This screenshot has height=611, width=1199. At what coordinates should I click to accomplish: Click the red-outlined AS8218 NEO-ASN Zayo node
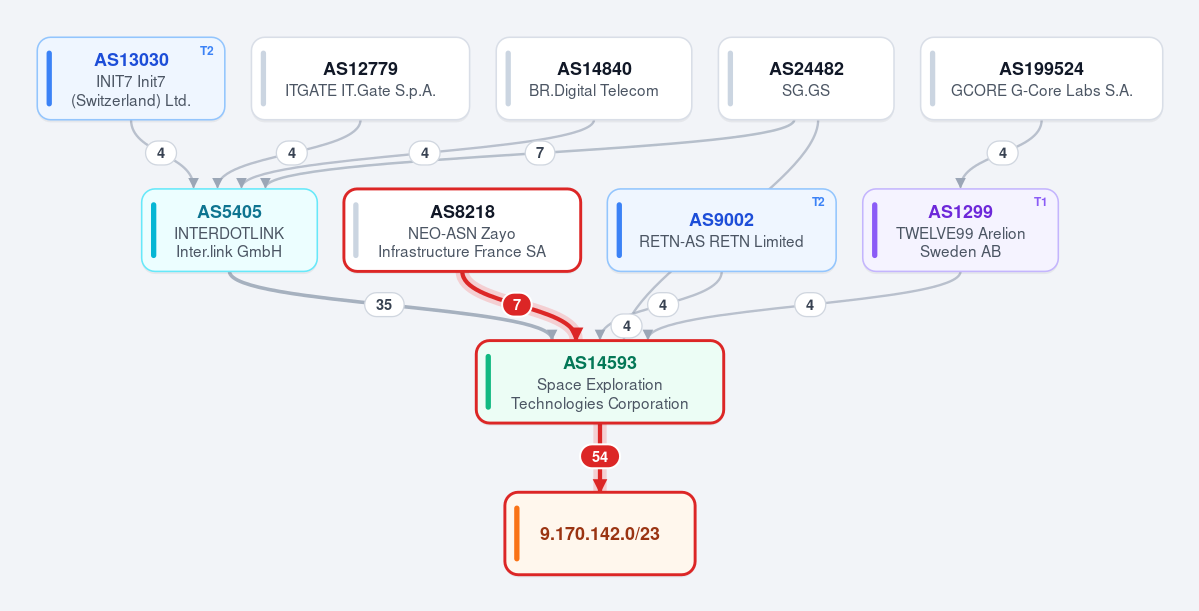pos(462,230)
